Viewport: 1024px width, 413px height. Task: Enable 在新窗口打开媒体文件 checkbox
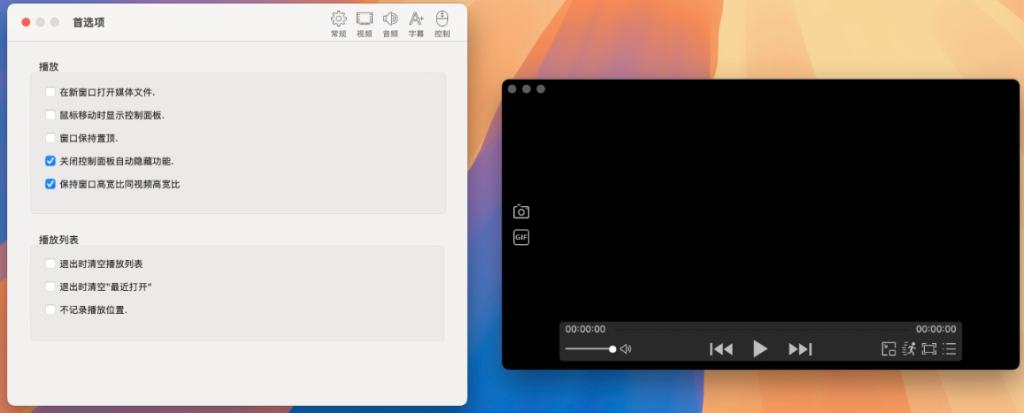(x=50, y=92)
